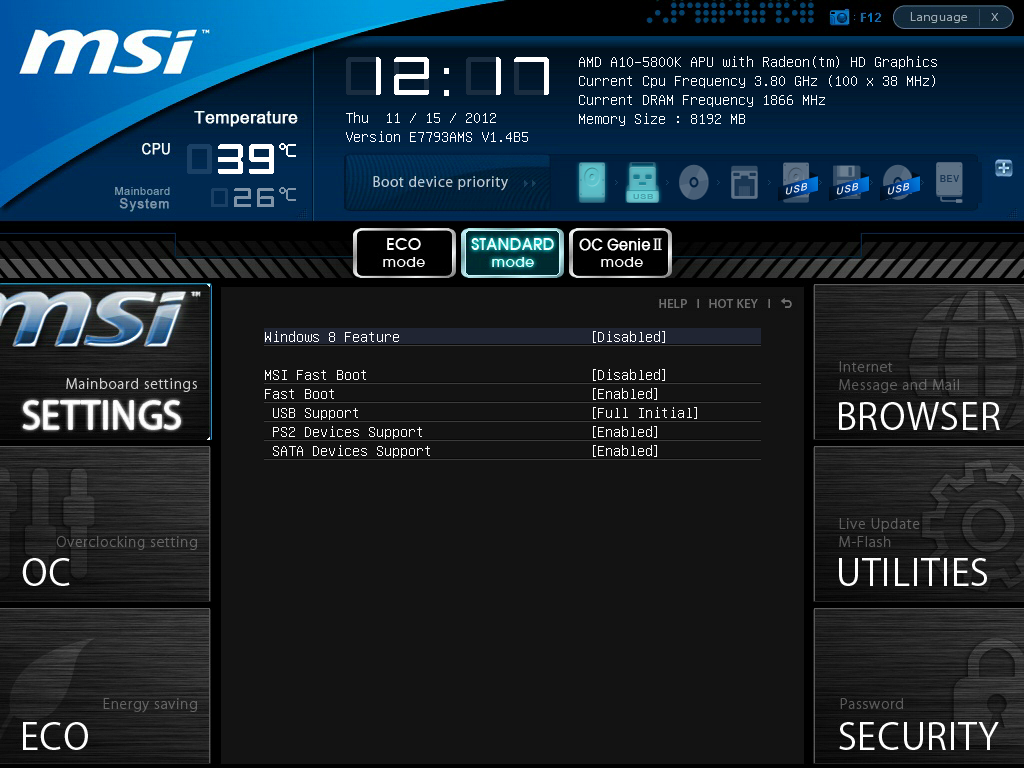This screenshot has width=1024, height=768.
Task: Select network LAN boot device icon
Action: tap(744, 182)
